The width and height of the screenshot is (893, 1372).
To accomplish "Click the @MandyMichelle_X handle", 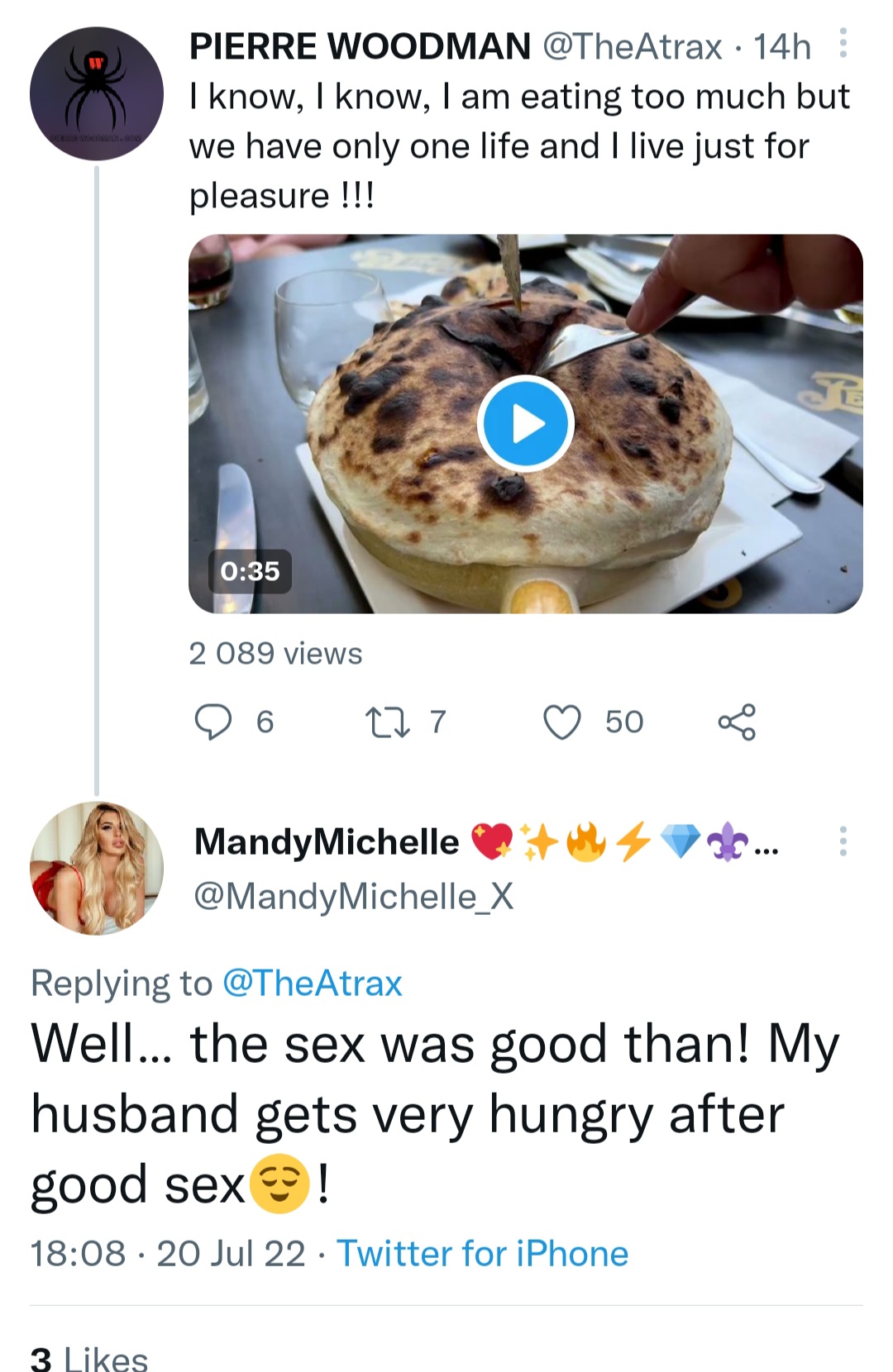I will 353,896.
